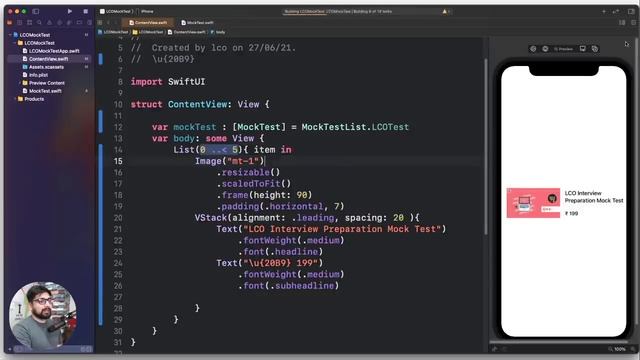
Task: Click LCOMockTest project breadcrumb in jump bar
Action: [113, 32]
